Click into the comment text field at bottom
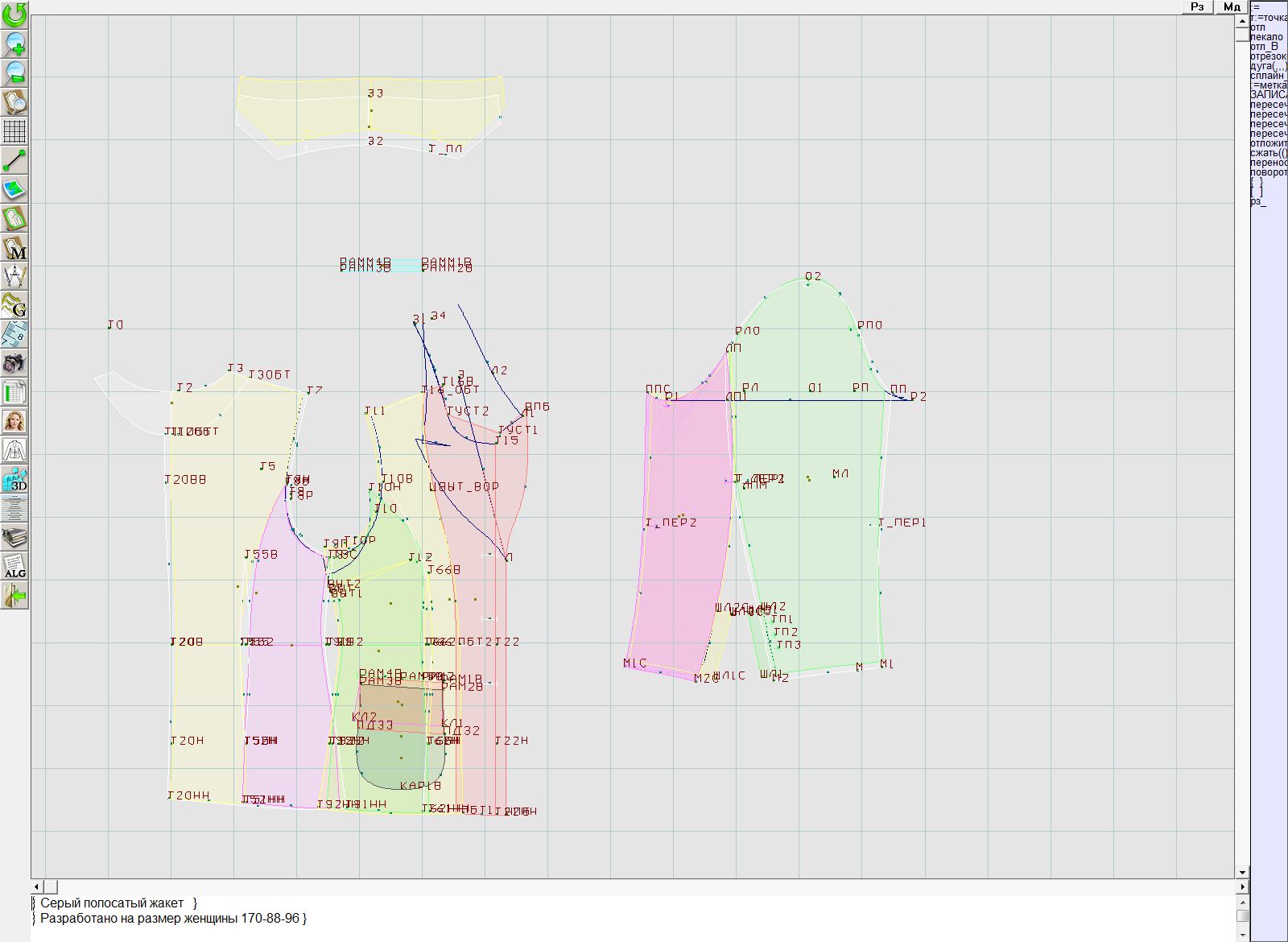 click(x=563, y=918)
